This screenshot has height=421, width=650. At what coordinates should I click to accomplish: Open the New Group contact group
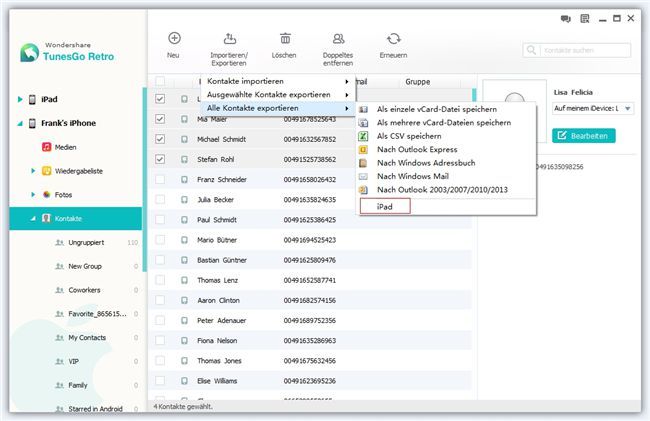pyautogui.click(x=85, y=266)
